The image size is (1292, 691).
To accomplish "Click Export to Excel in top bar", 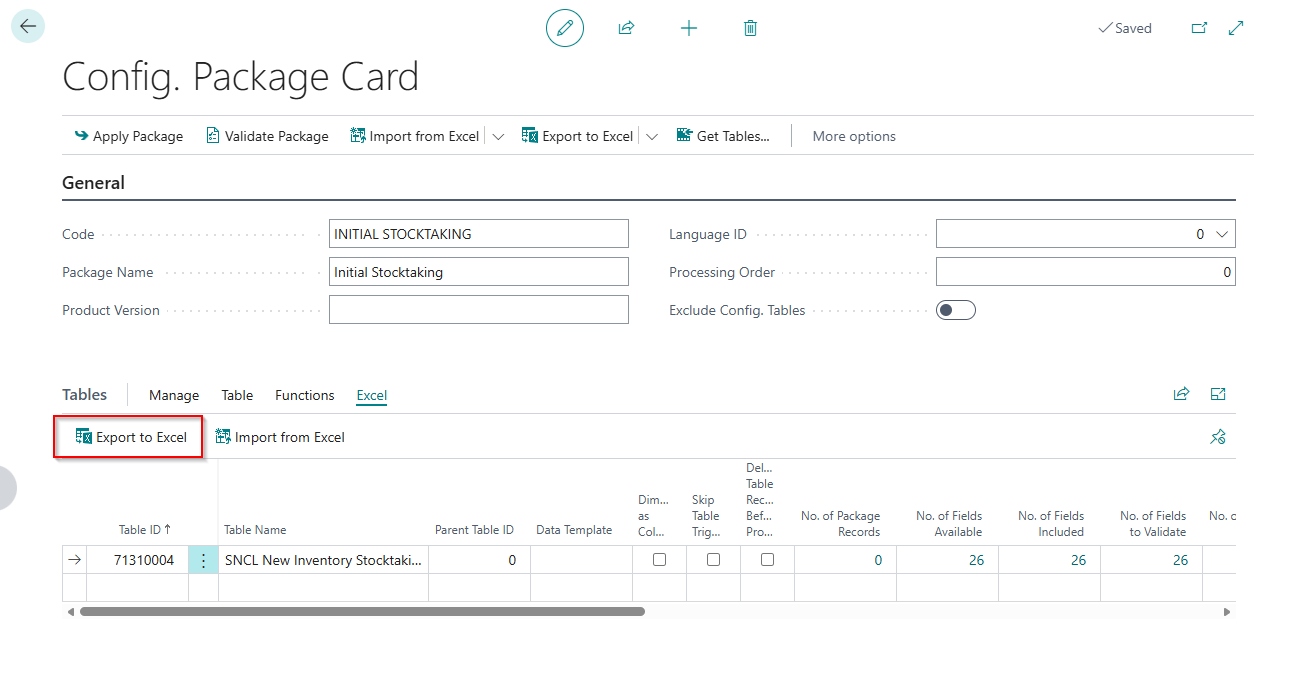I will pyautogui.click(x=578, y=136).
